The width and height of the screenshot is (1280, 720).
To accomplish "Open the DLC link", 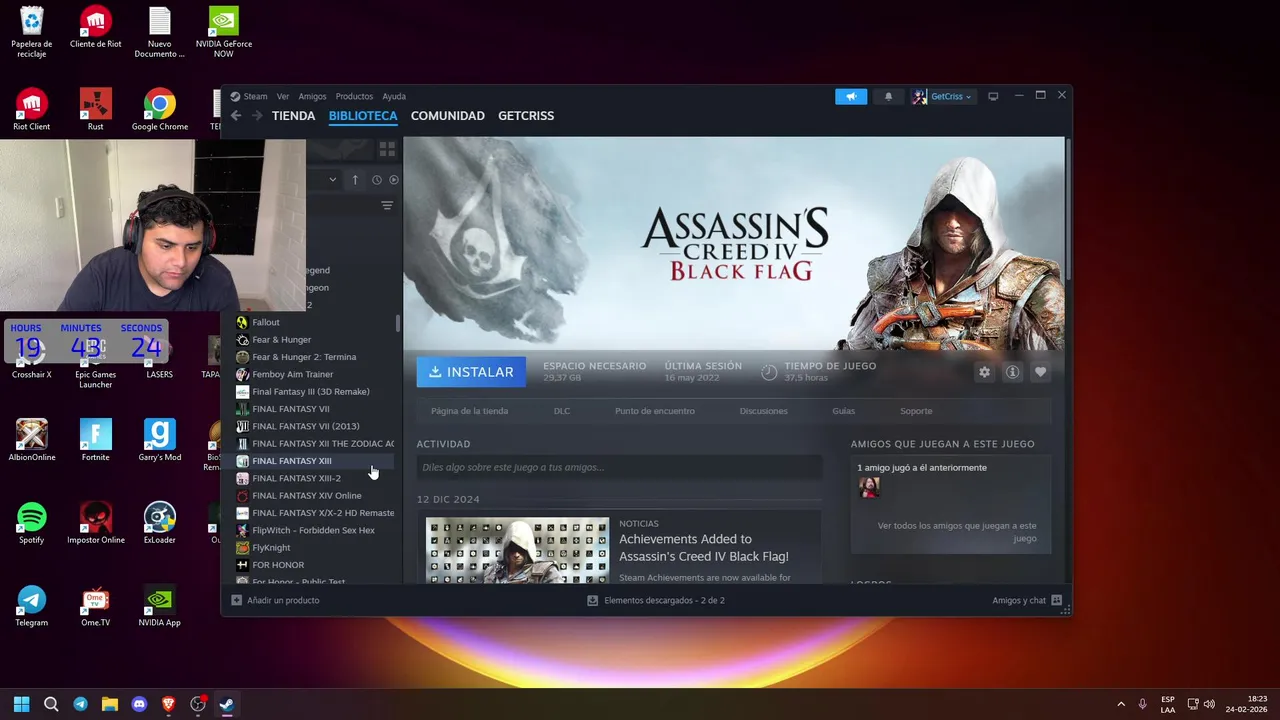I will pyautogui.click(x=562, y=411).
